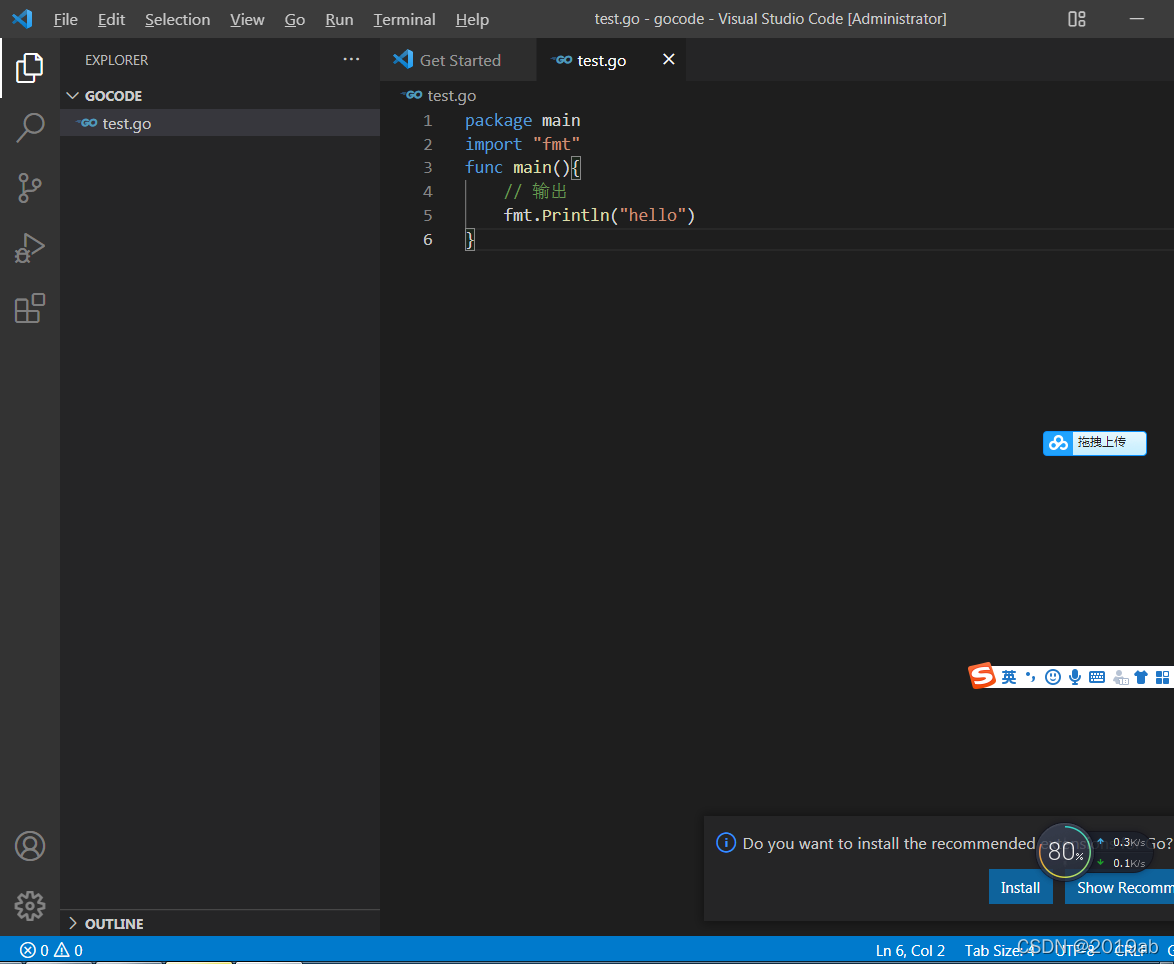This screenshot has width=1174, height=964.
Task: Click the EXPLORER panel title
Action: pos(117,60)
